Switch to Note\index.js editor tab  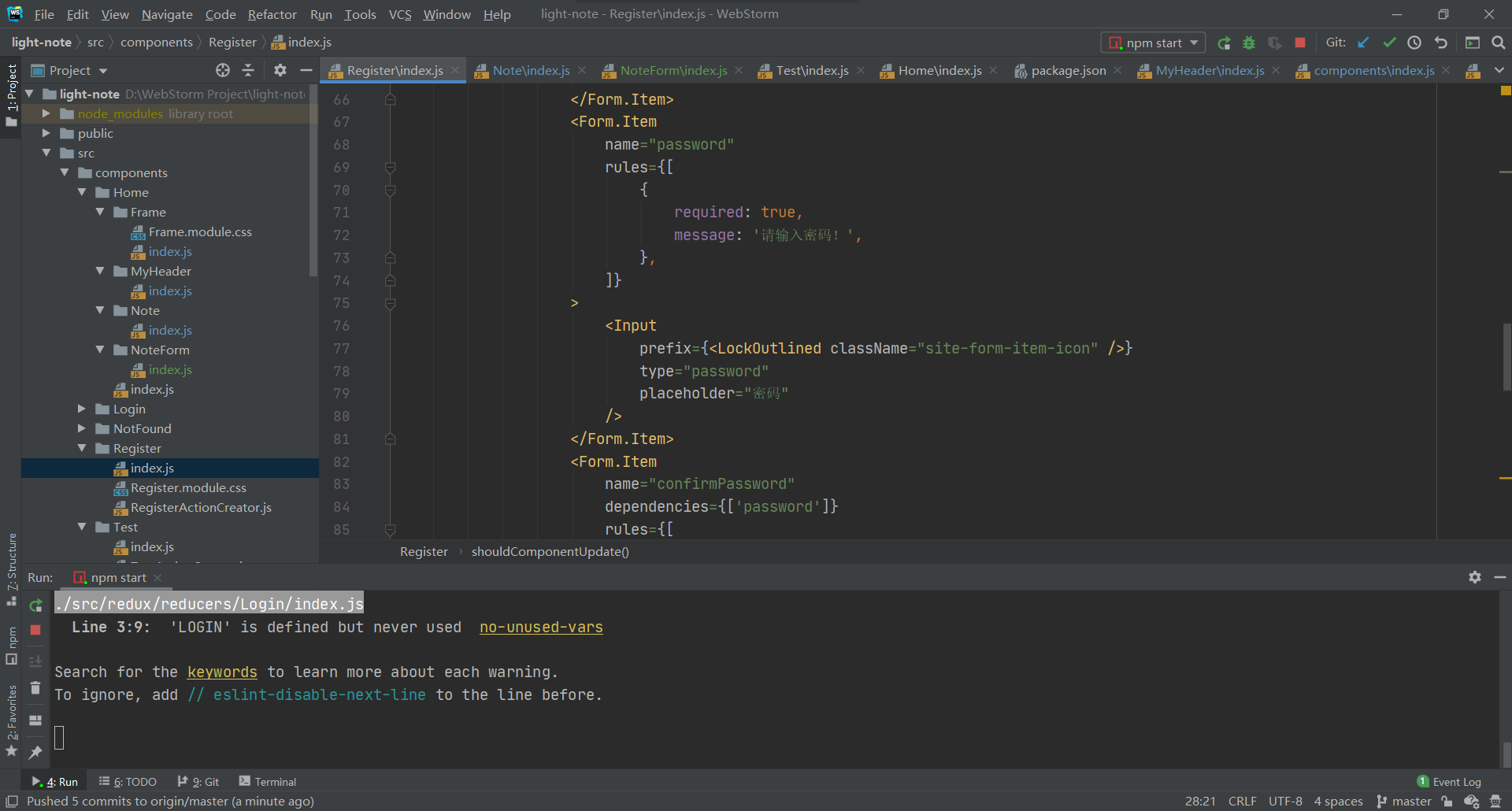click(x=531, y=71)
